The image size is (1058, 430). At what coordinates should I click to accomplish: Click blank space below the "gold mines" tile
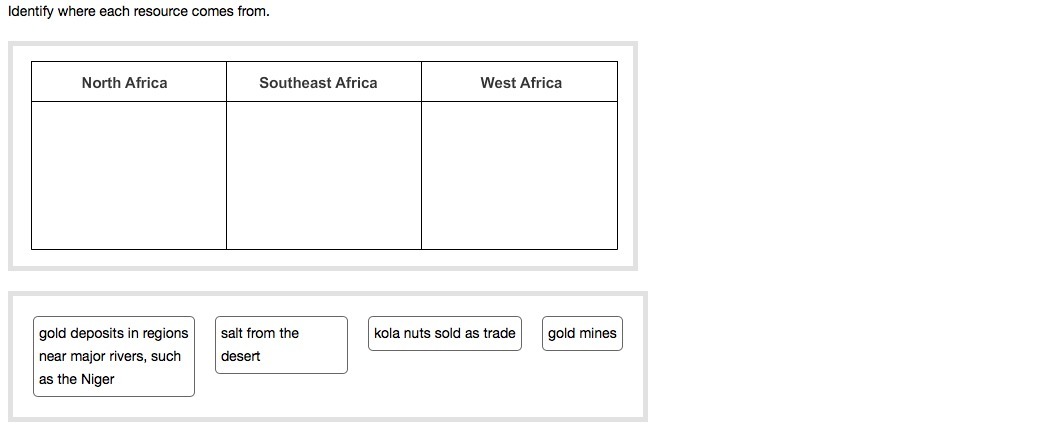coord(582,385)
